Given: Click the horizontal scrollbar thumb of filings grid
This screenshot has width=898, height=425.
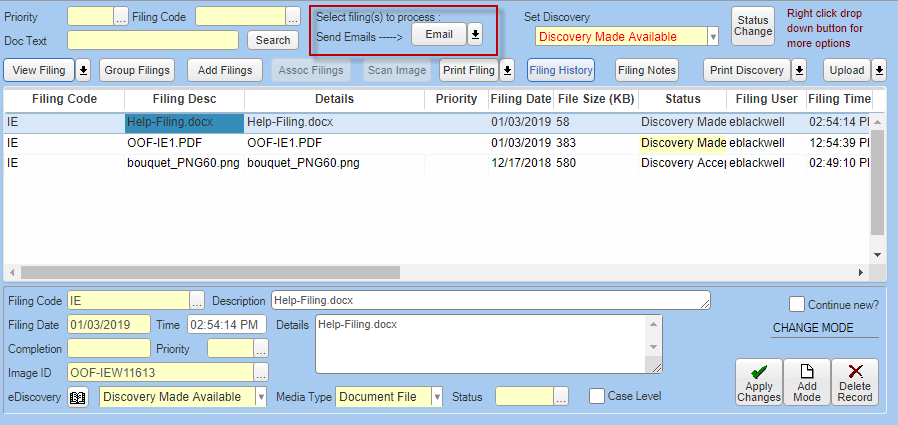Looking at the screenshot, I should (210, 272).
